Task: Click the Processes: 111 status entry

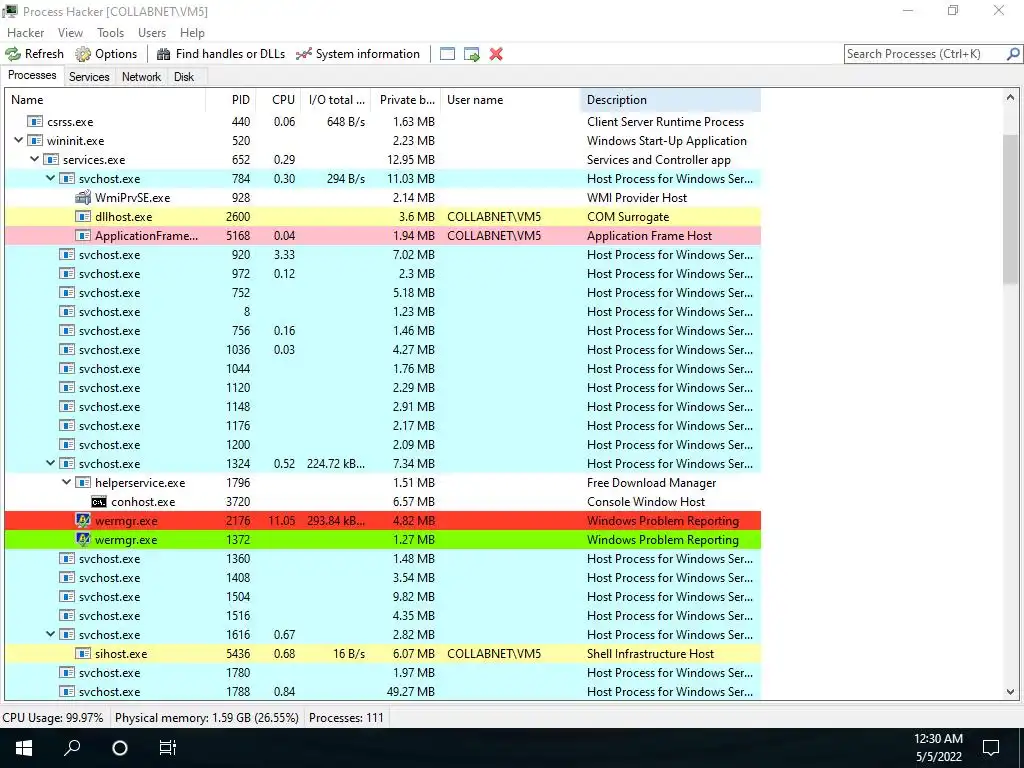Action: [x=346, y=718]
